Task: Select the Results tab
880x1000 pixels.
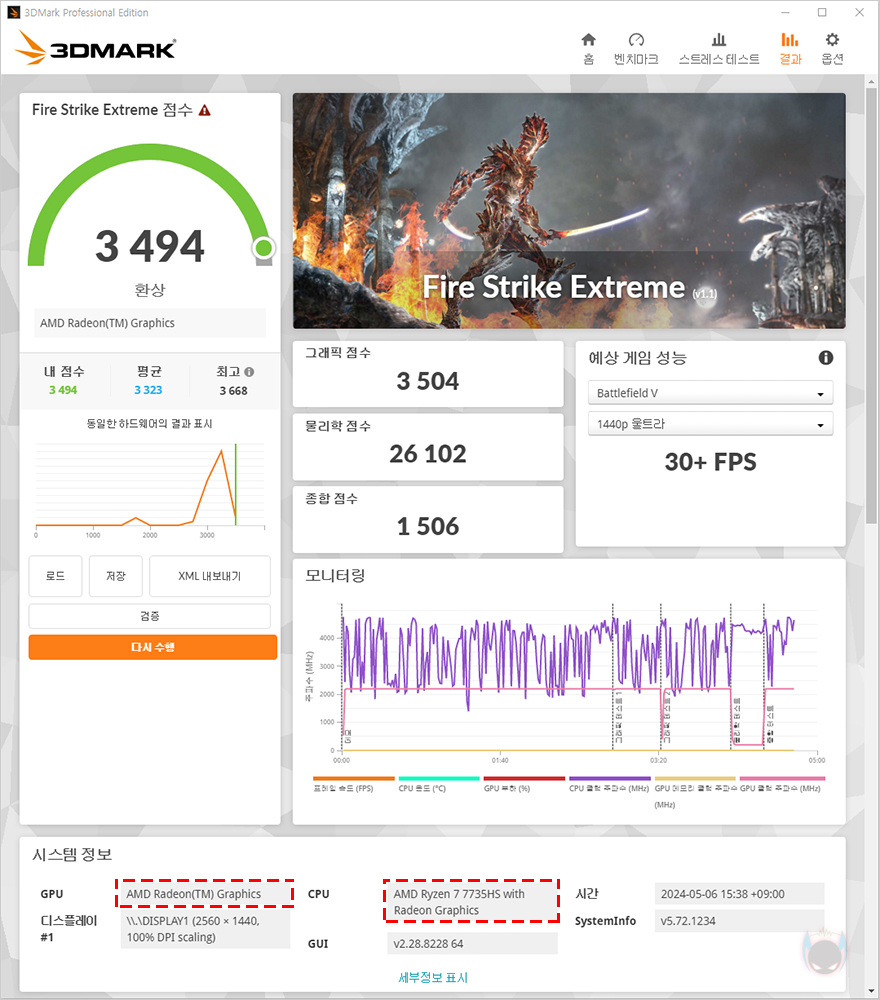Action: point(789,48)
